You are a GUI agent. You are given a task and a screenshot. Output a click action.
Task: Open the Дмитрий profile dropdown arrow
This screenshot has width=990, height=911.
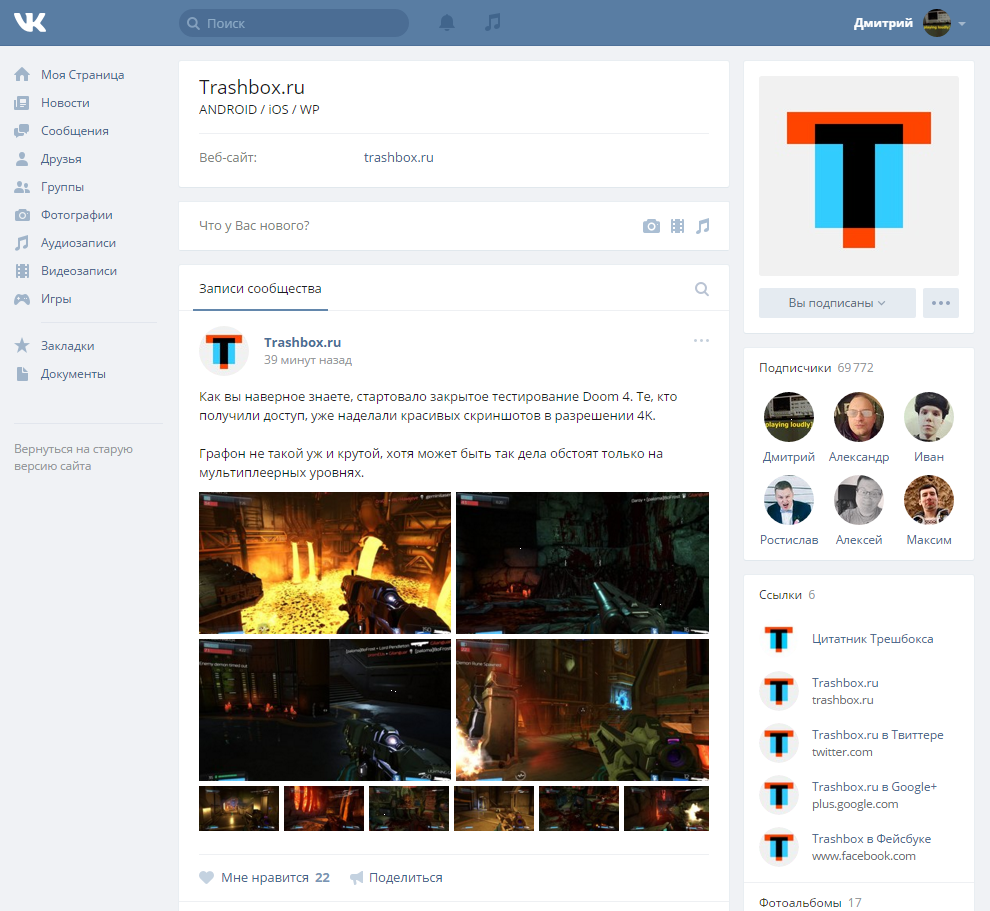coord(962,23)
